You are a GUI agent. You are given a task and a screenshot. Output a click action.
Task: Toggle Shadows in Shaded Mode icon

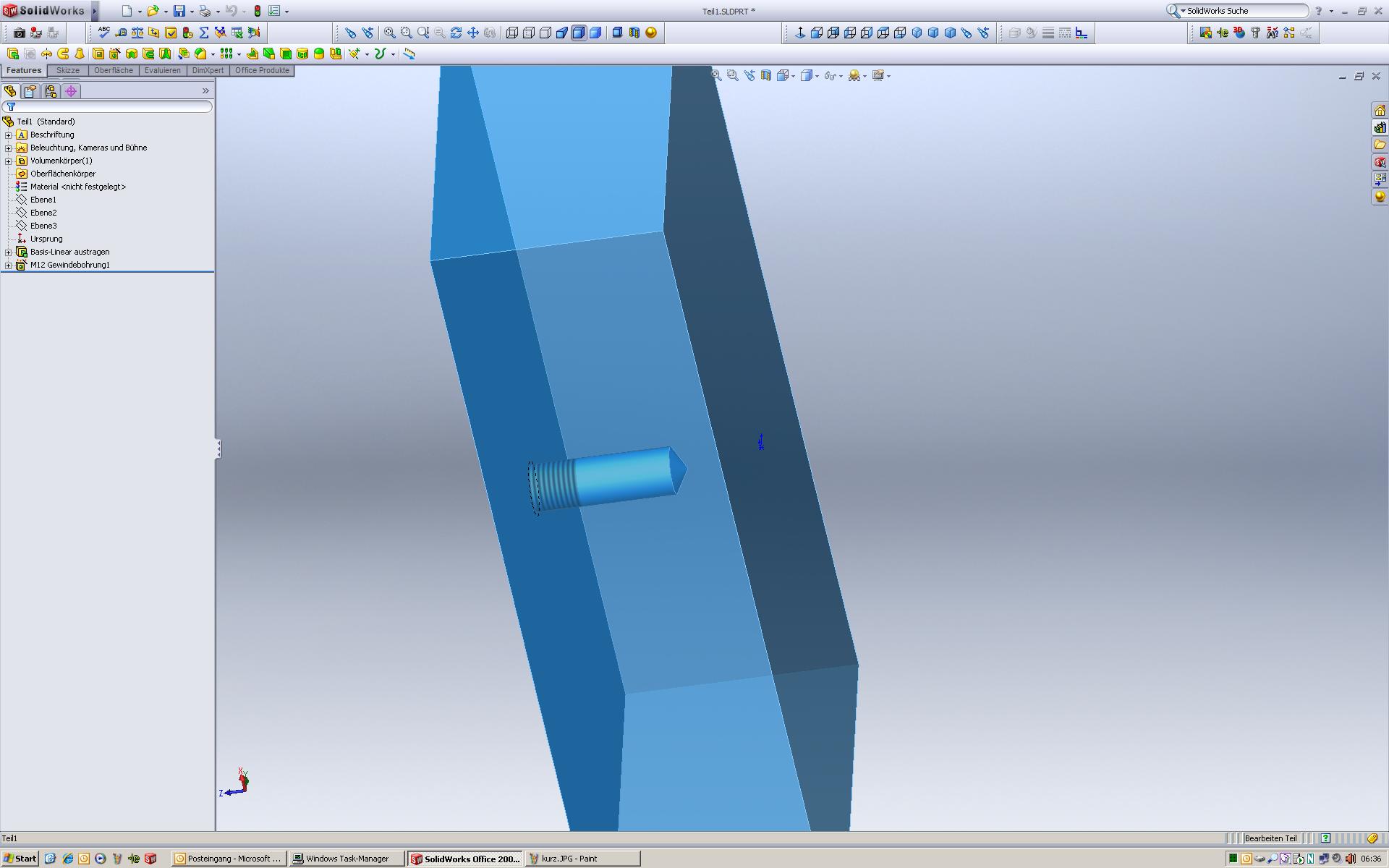point(617,33)
